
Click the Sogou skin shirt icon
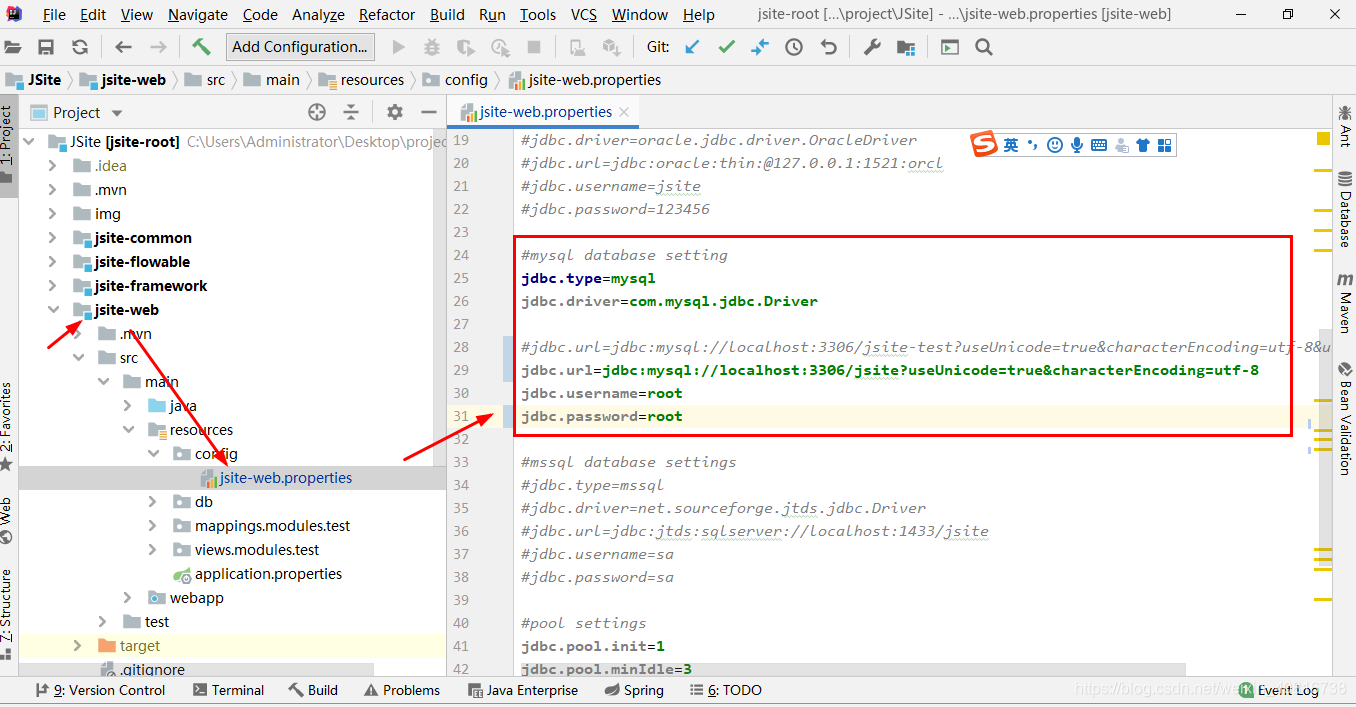coord(1143,145)
